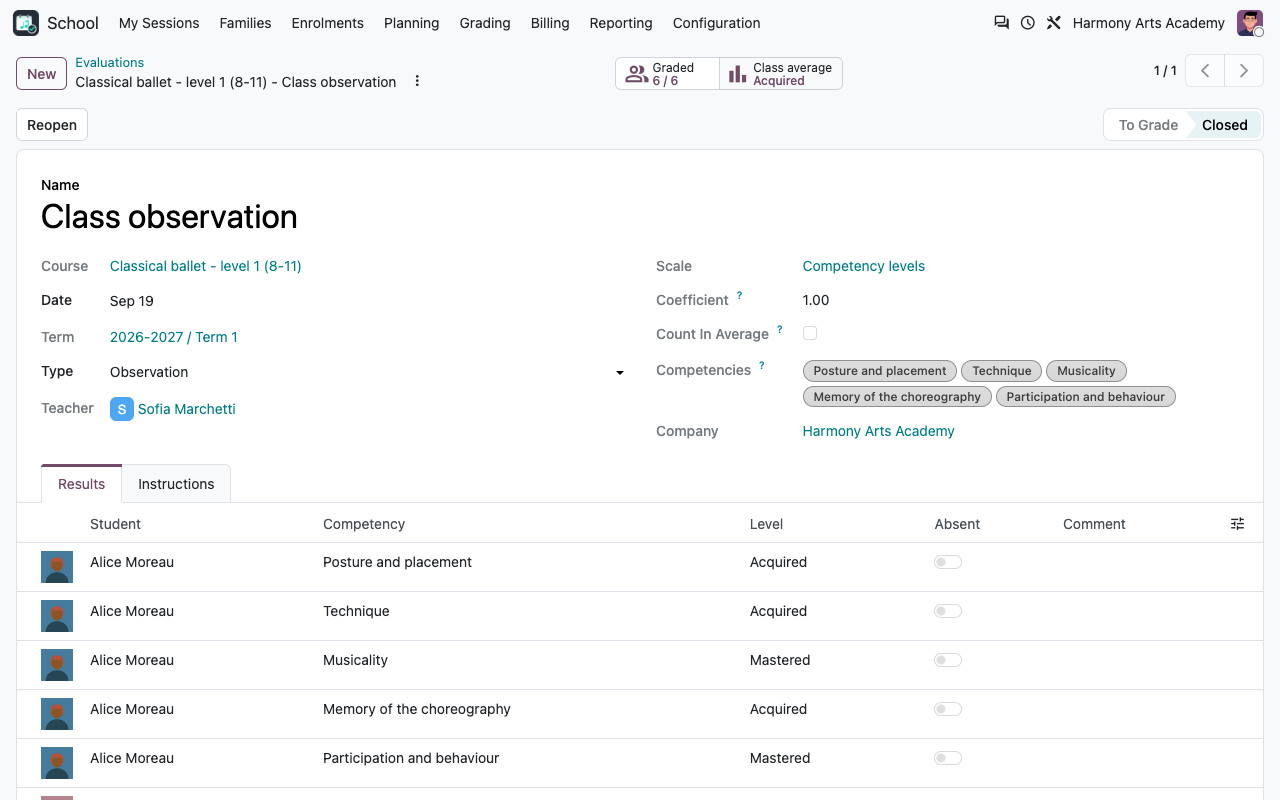The width and height of the screenshot is (1280, 800).
Task: Follow the Evaluations breadcrumb link
Action: click(110, 62)
